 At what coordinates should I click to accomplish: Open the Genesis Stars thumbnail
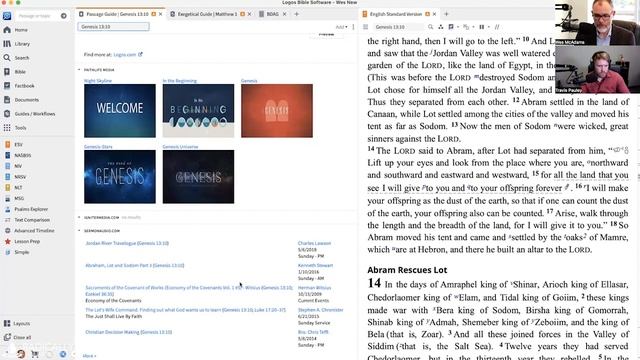[x=120, y=177]
